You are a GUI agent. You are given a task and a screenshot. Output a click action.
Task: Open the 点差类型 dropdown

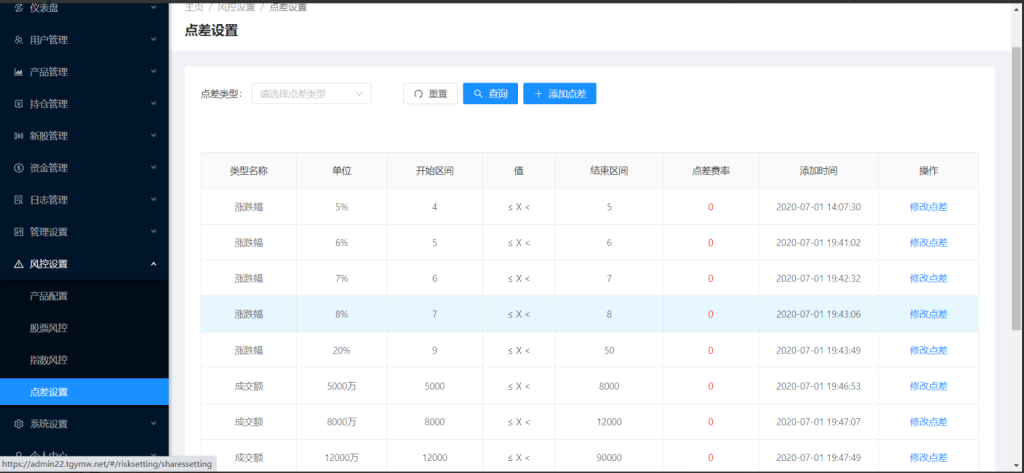click(312, 93)
